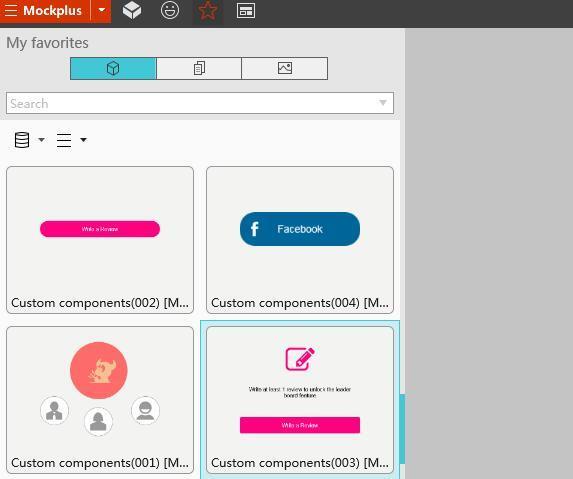Select Custom components(002) thumbnail
The image size is (573, 479).
click(100, 240)
